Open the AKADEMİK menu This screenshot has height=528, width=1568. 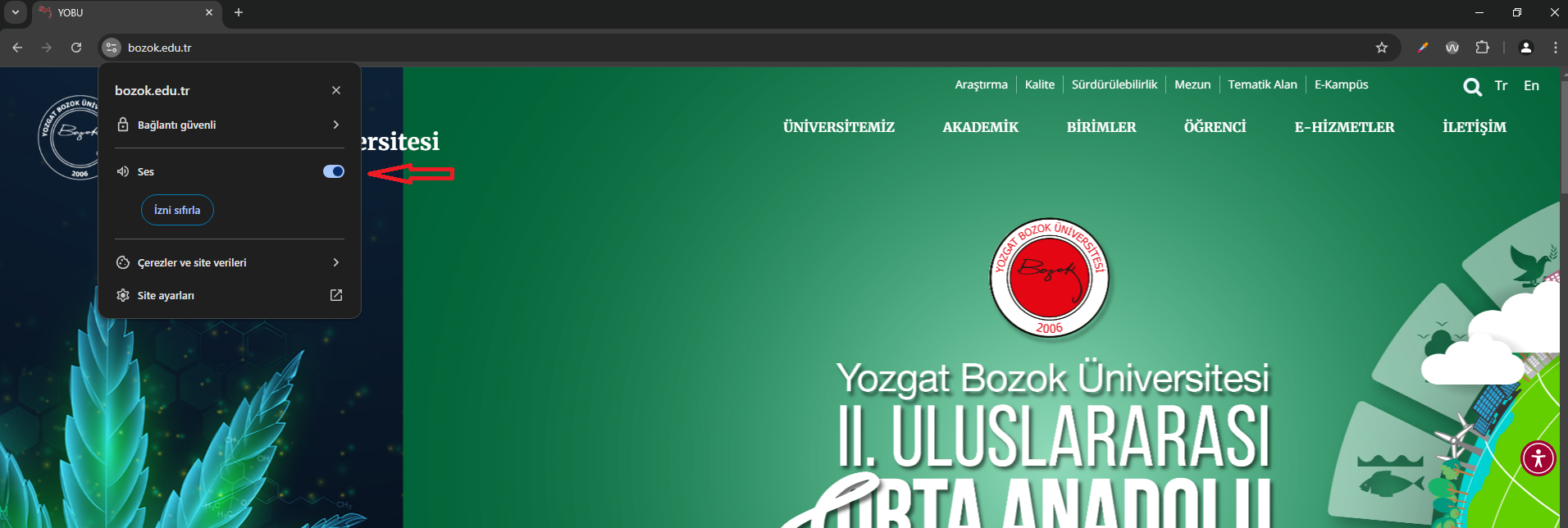980,127
